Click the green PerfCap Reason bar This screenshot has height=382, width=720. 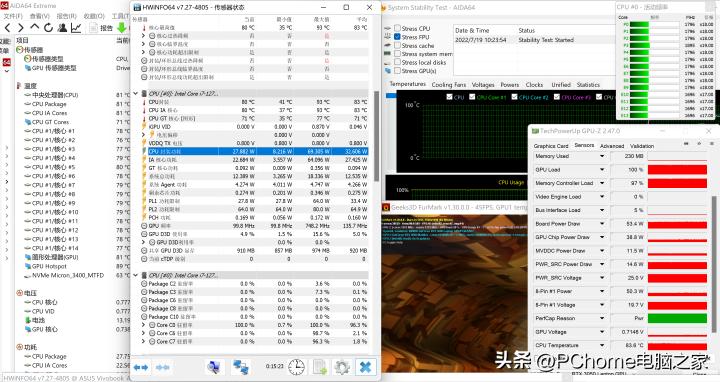click(x=677, y=318)
